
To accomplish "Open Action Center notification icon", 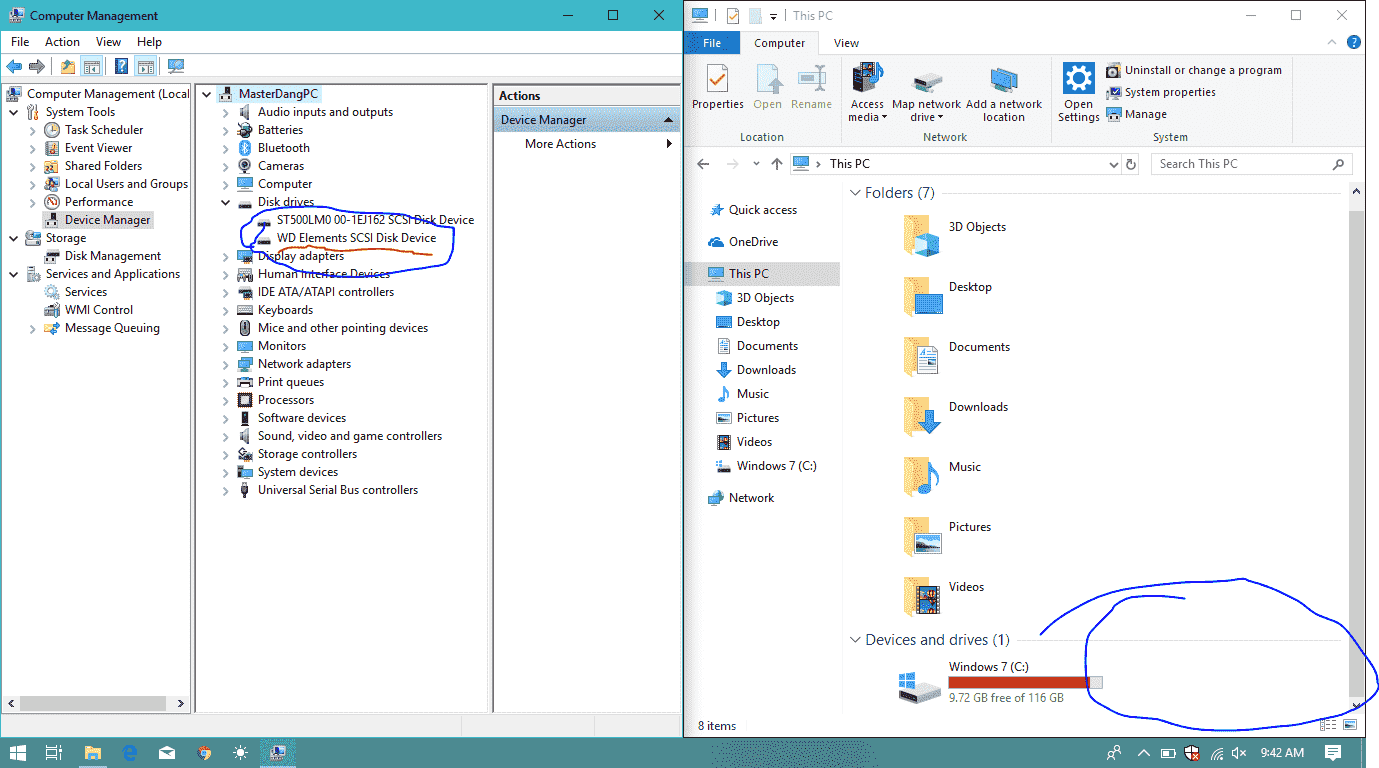I will click(1333, 752).
